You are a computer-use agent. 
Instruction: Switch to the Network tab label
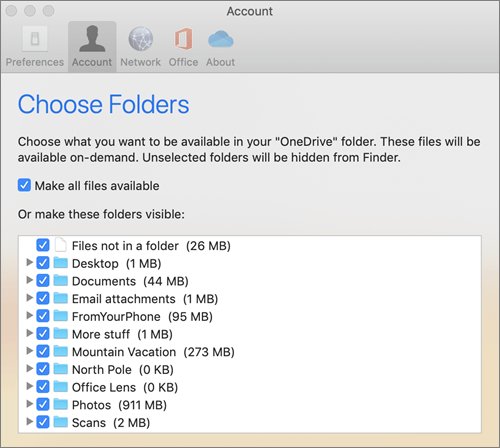[x=140, y=62]
